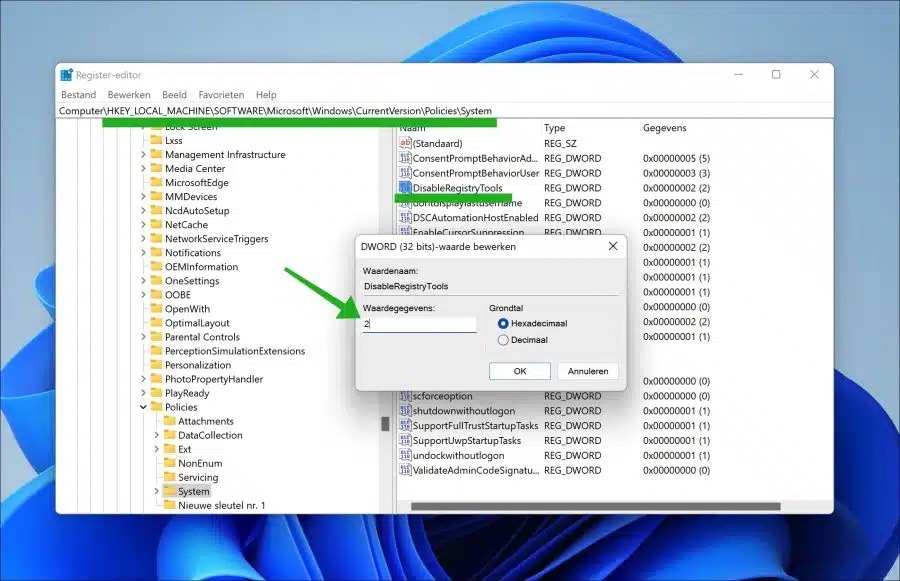
Task: Click the 0x00000003 (3) data value
Action: pos(676,173)
